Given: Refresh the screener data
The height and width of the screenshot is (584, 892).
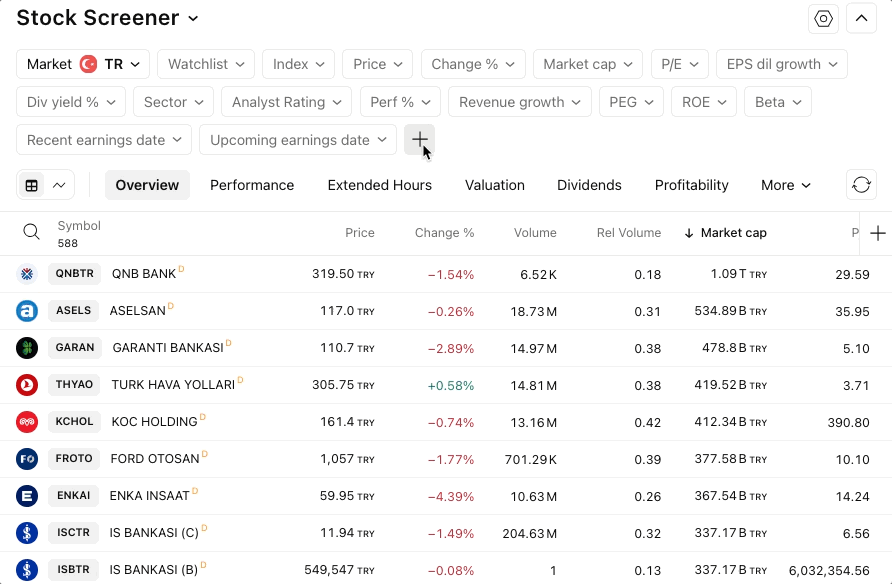Looking at the screenshot, I should pyautogui.click(x=861, y=185).
